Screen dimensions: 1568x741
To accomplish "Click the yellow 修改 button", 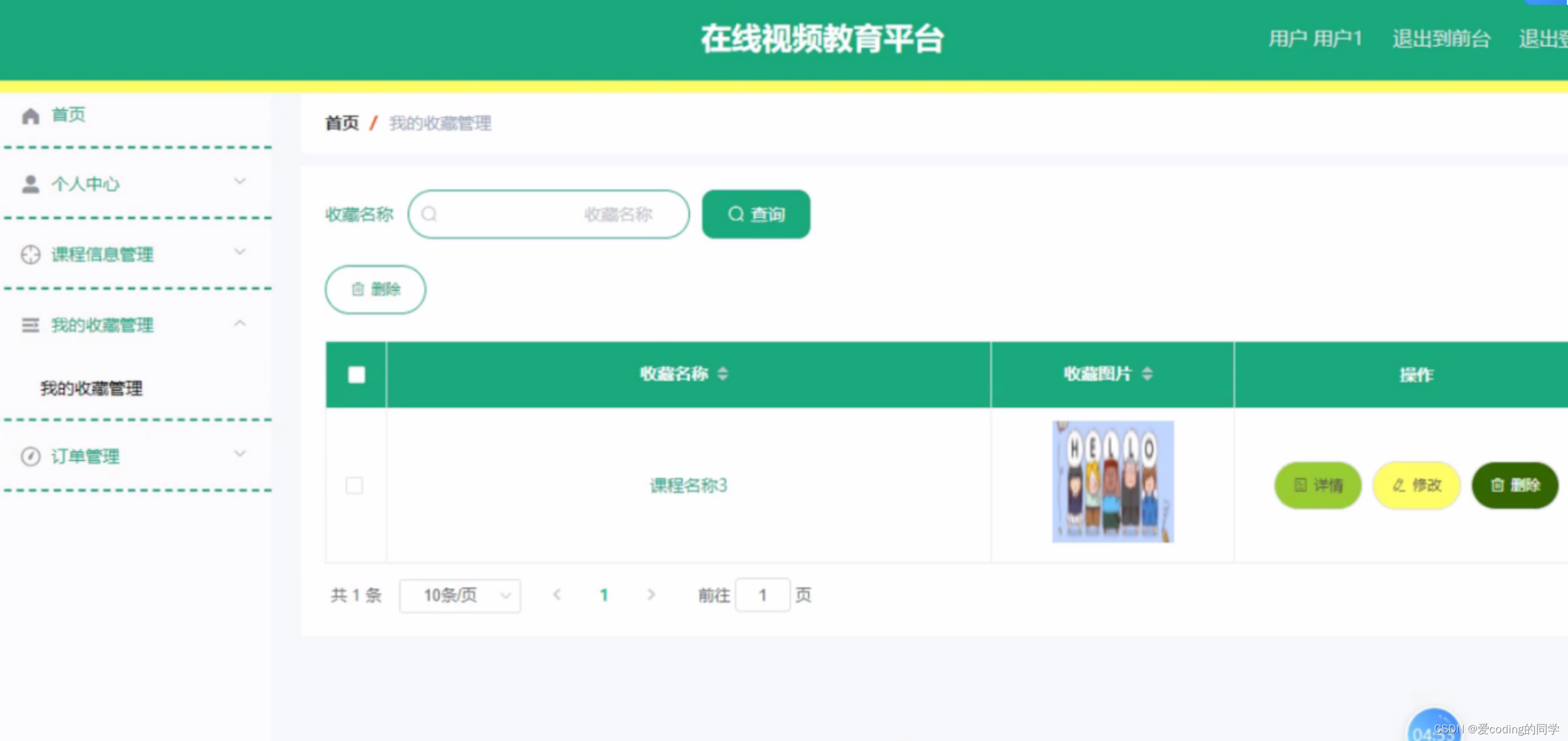I will point(1416,485).
